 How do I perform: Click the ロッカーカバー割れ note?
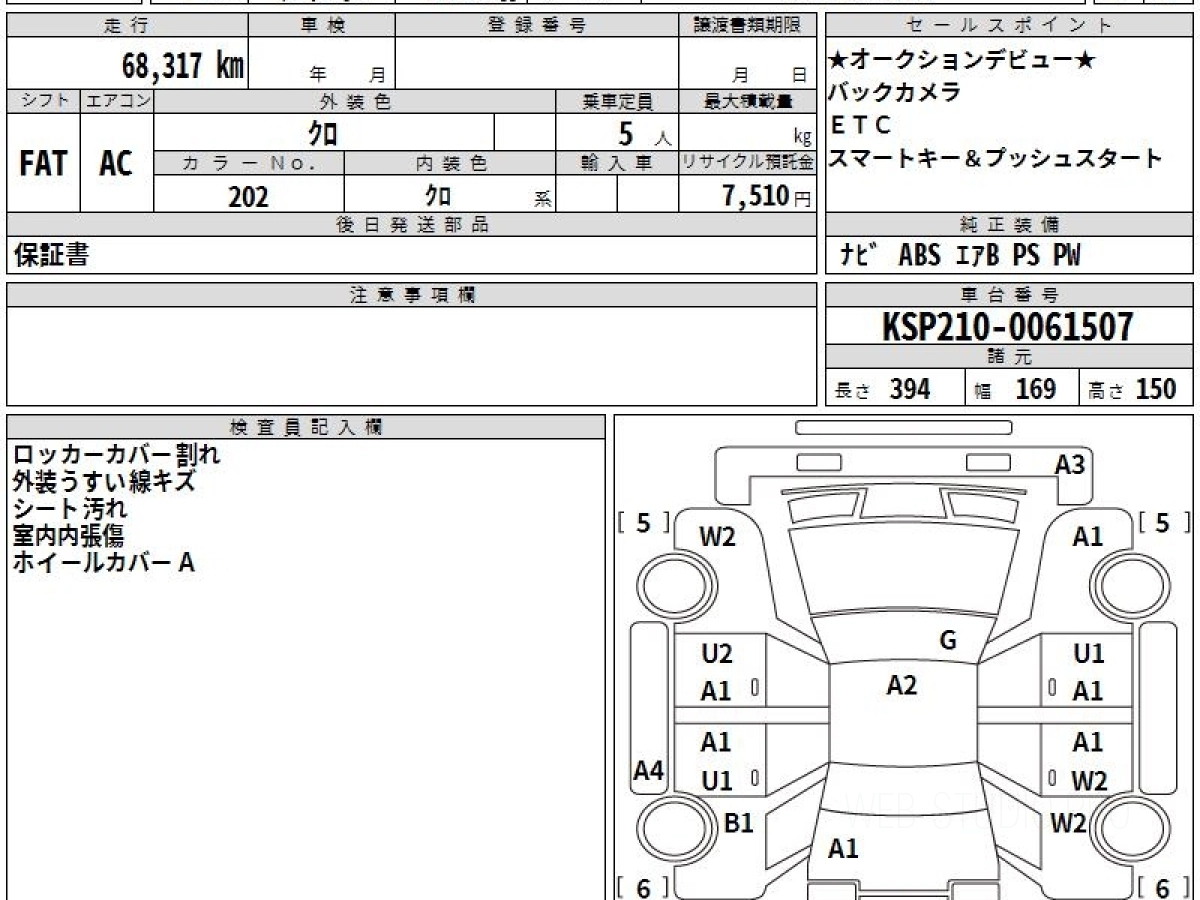point(116,455)
